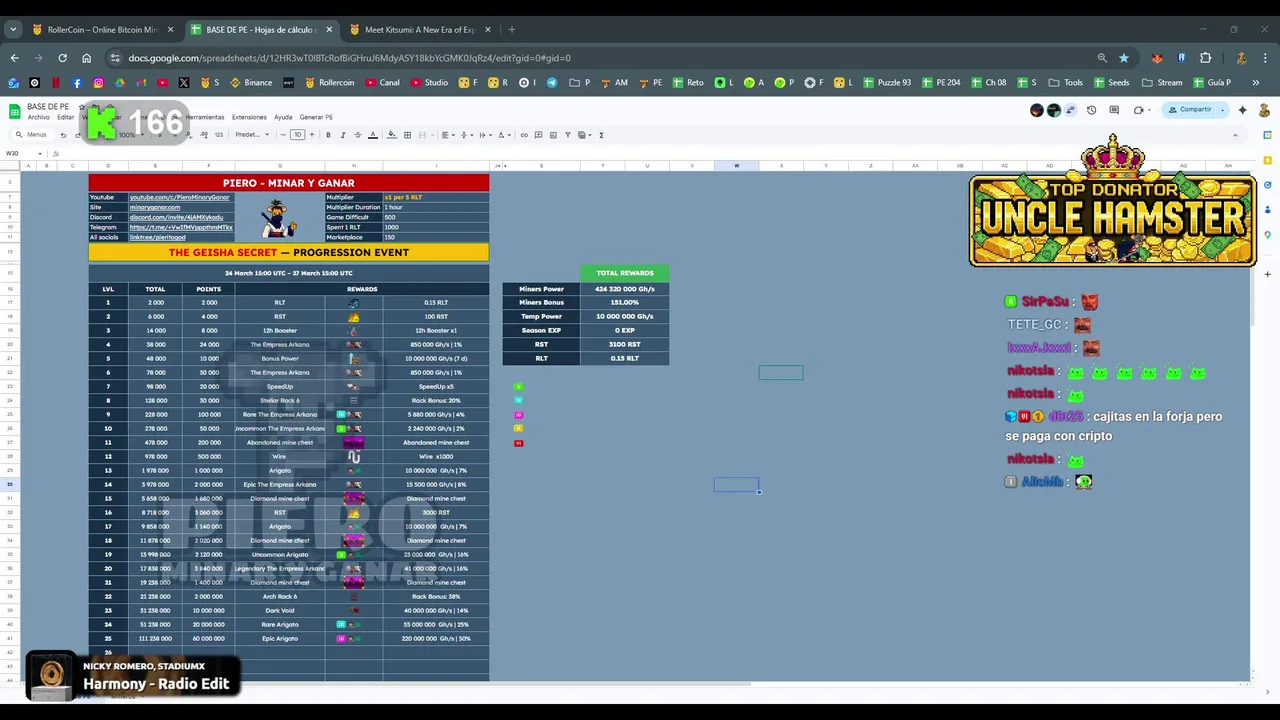Click the create filter icon

click(567, 135)
